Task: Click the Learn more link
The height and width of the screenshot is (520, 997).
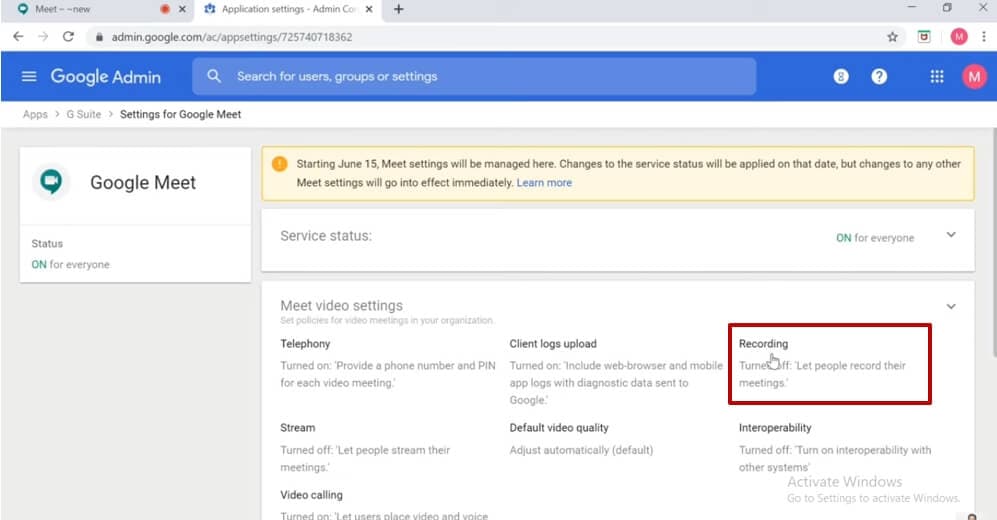Action: click(544, 183)
